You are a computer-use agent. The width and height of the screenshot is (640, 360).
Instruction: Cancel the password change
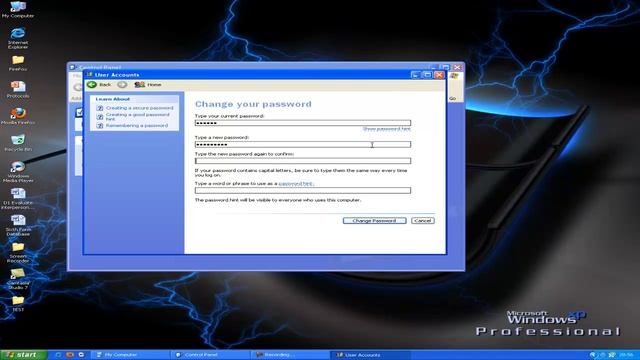point(422,220)
